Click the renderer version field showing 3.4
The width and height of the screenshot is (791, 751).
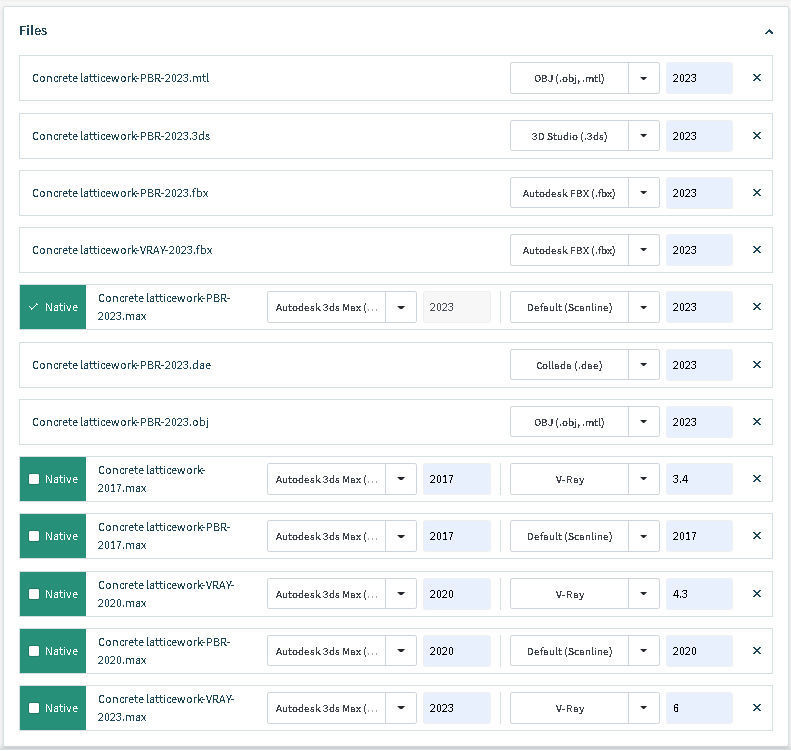coord(698,479)
